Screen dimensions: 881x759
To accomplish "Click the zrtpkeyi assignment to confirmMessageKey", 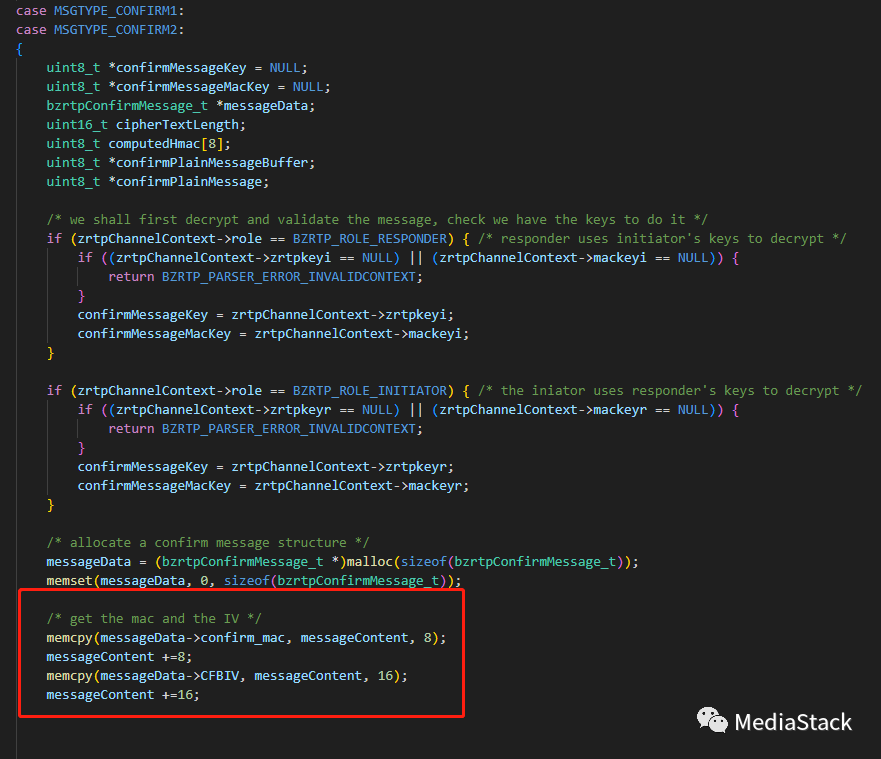I will tap(273, 315).
